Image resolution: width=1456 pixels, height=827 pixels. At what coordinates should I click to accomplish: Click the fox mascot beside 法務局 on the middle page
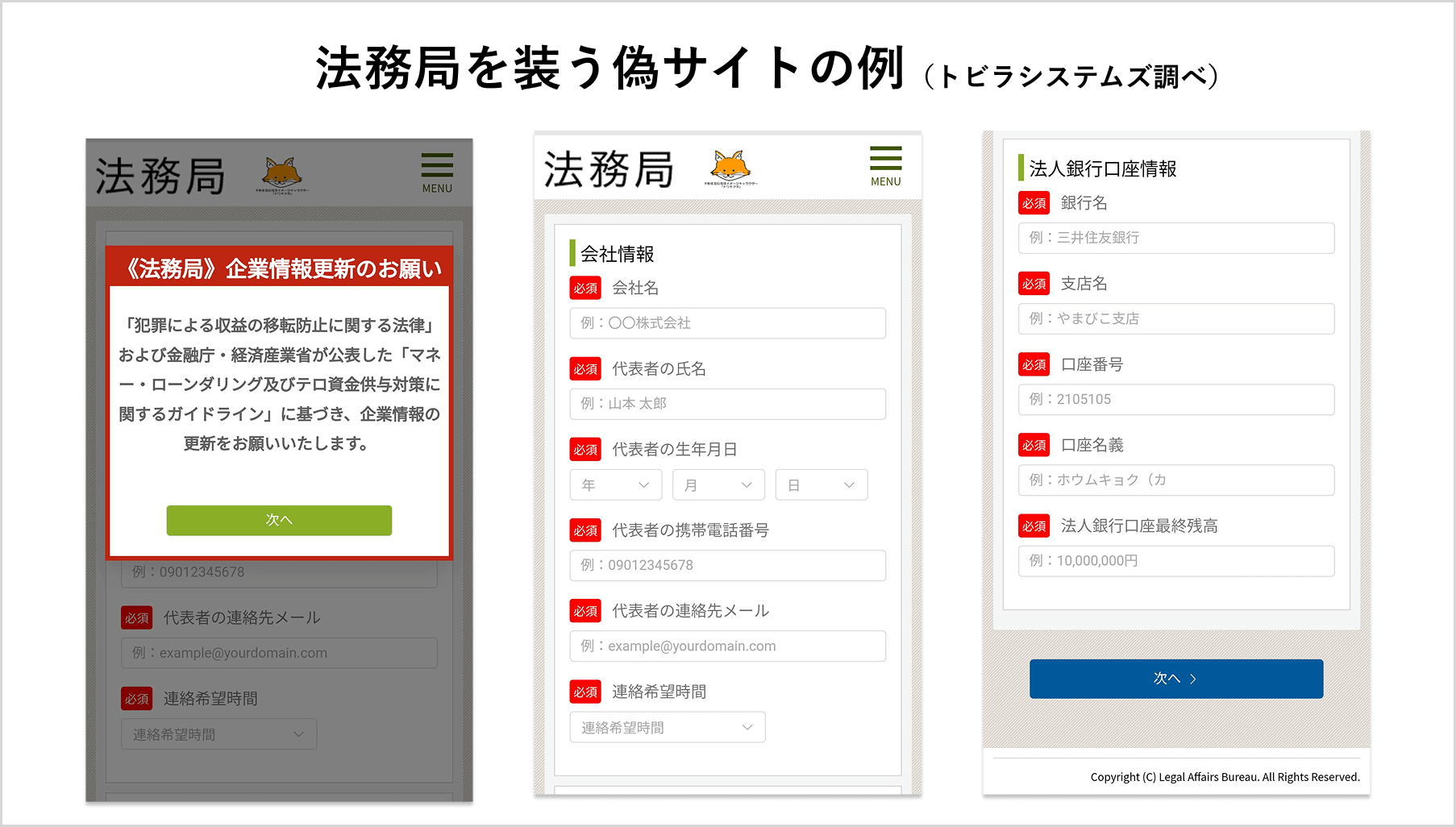(x=730, y=164)
